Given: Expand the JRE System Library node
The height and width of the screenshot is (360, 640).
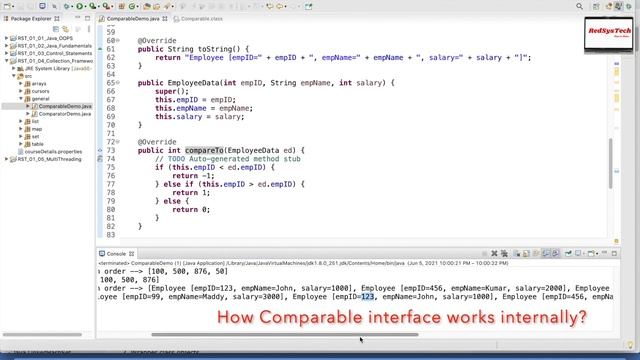Looking at the screenshot, I should (x=13, y=68).
